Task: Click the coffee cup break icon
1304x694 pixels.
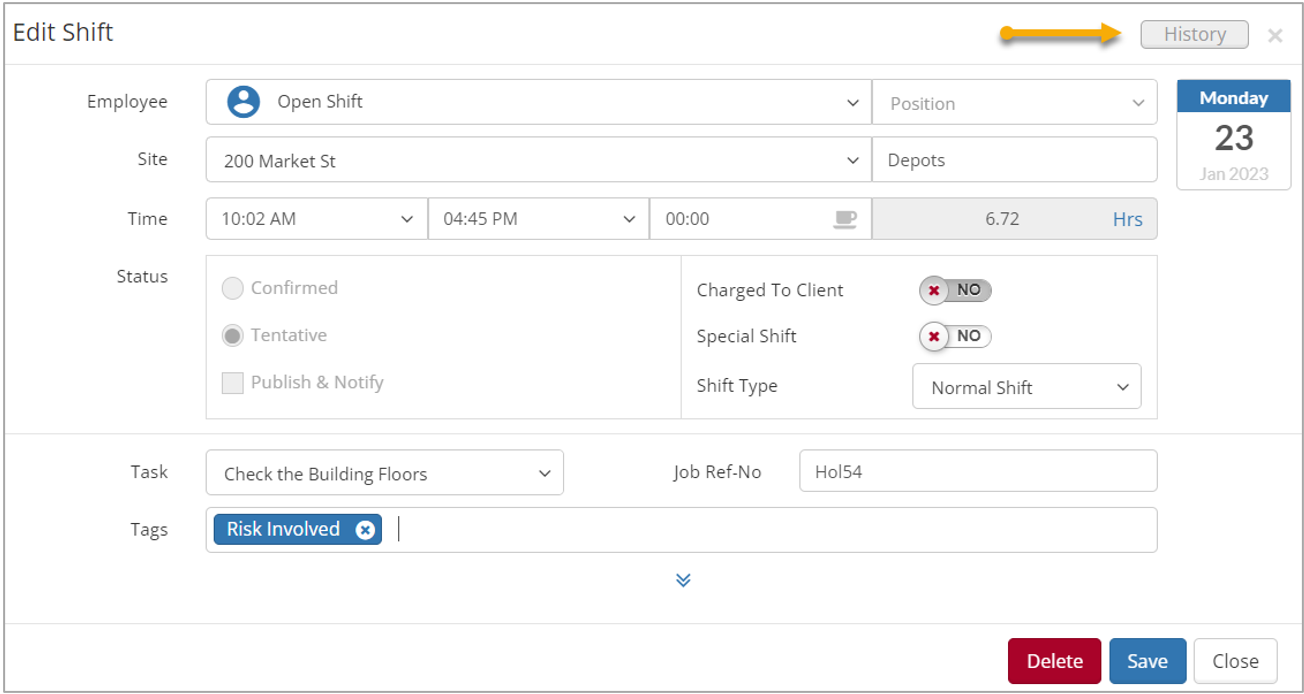Action: [x=845, y=219]
